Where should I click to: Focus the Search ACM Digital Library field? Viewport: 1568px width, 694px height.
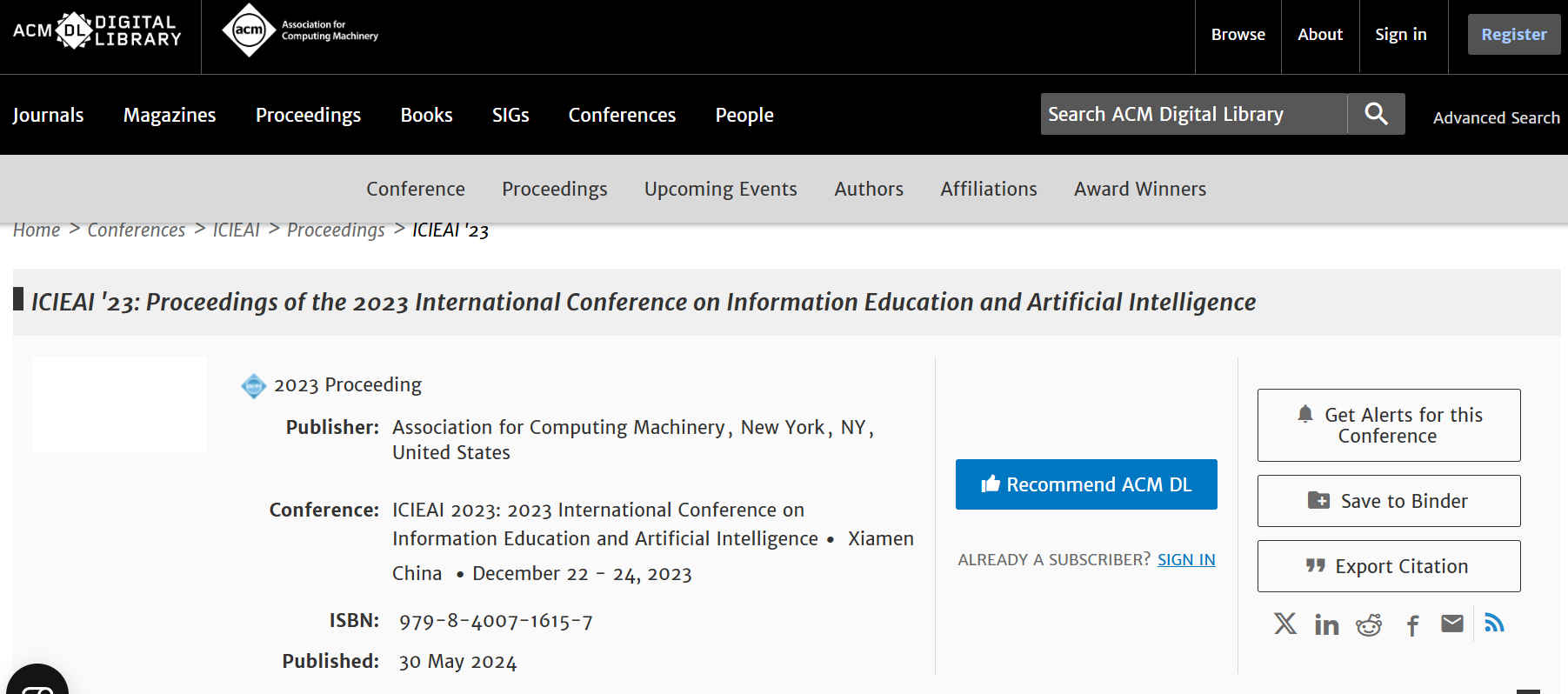(1194, 114)
